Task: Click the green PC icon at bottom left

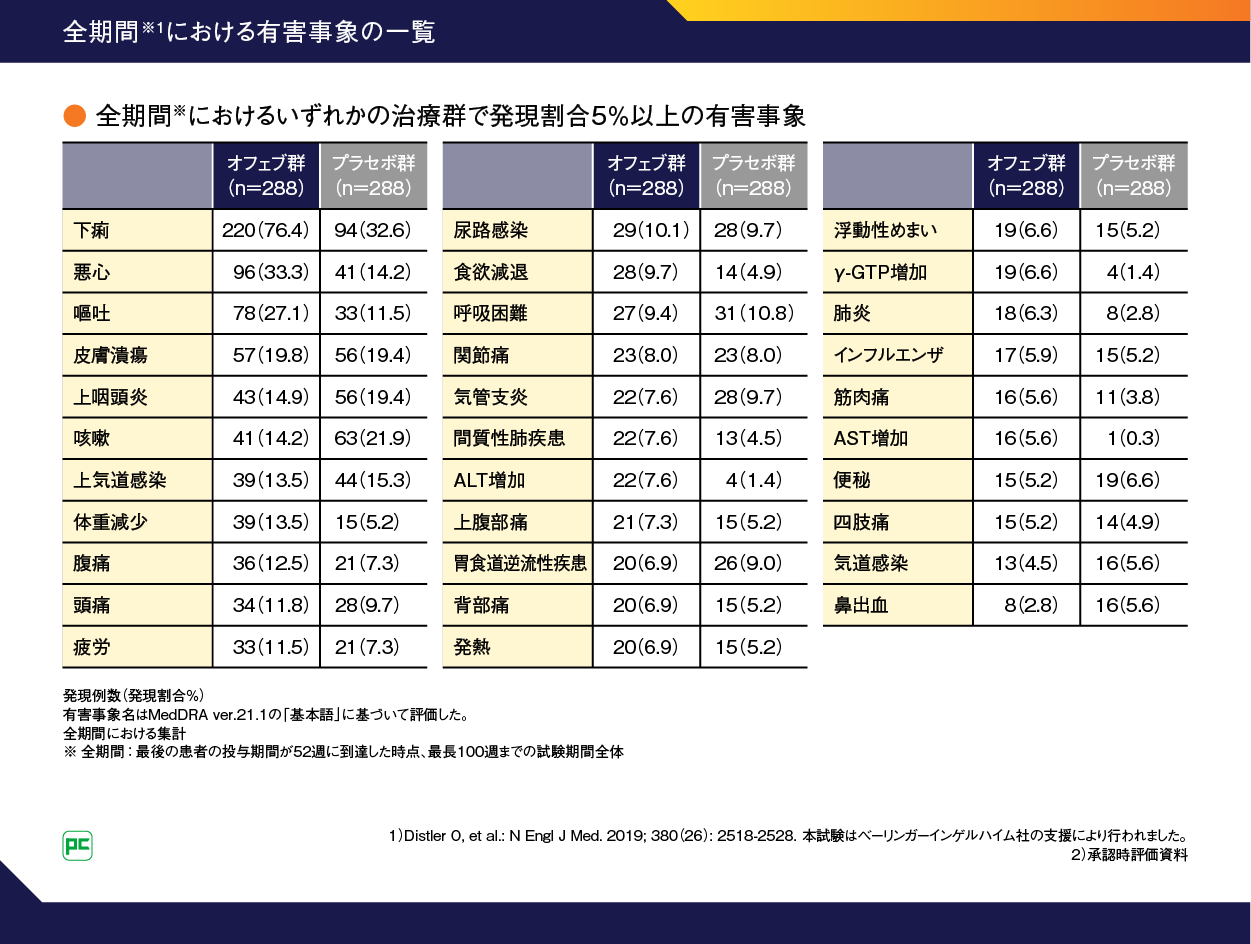Action: [78, 845]
